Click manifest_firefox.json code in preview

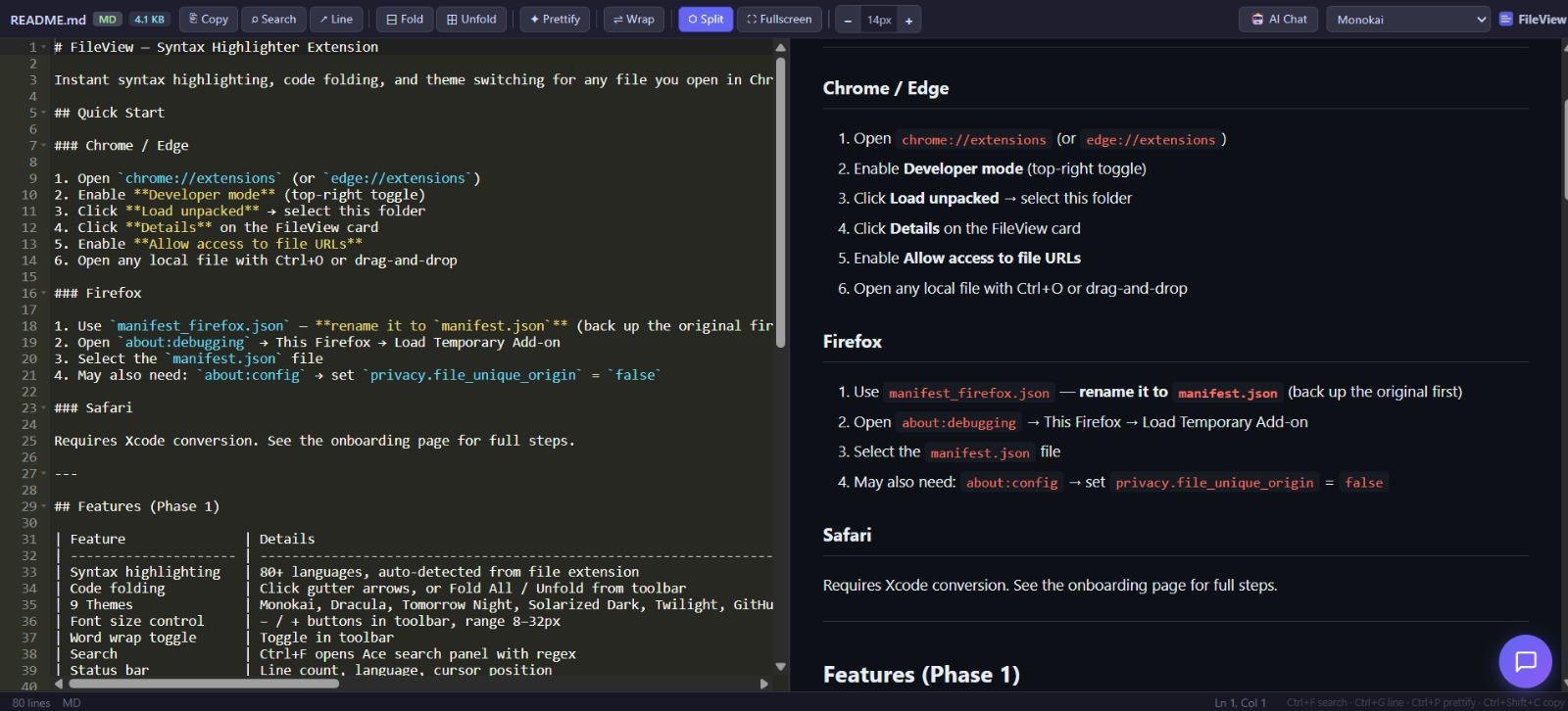coord(969,393)
